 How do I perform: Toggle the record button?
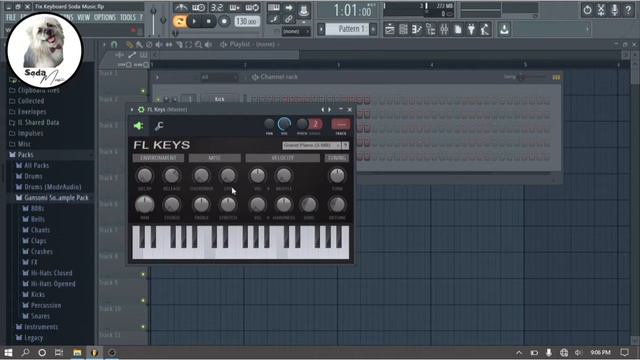point(224,21)
